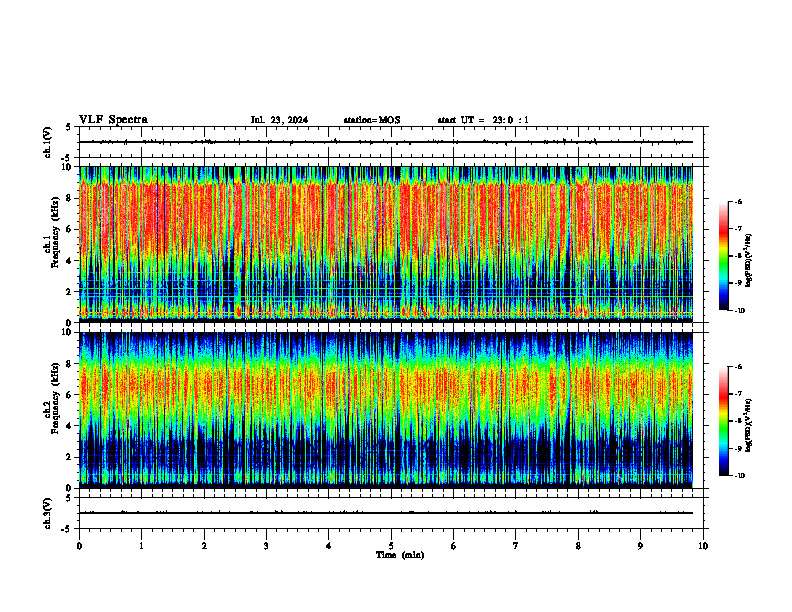The image size is (792, 612).
Task: Click ch.3(V) panel tick label '5'
Action: (69, 498)
